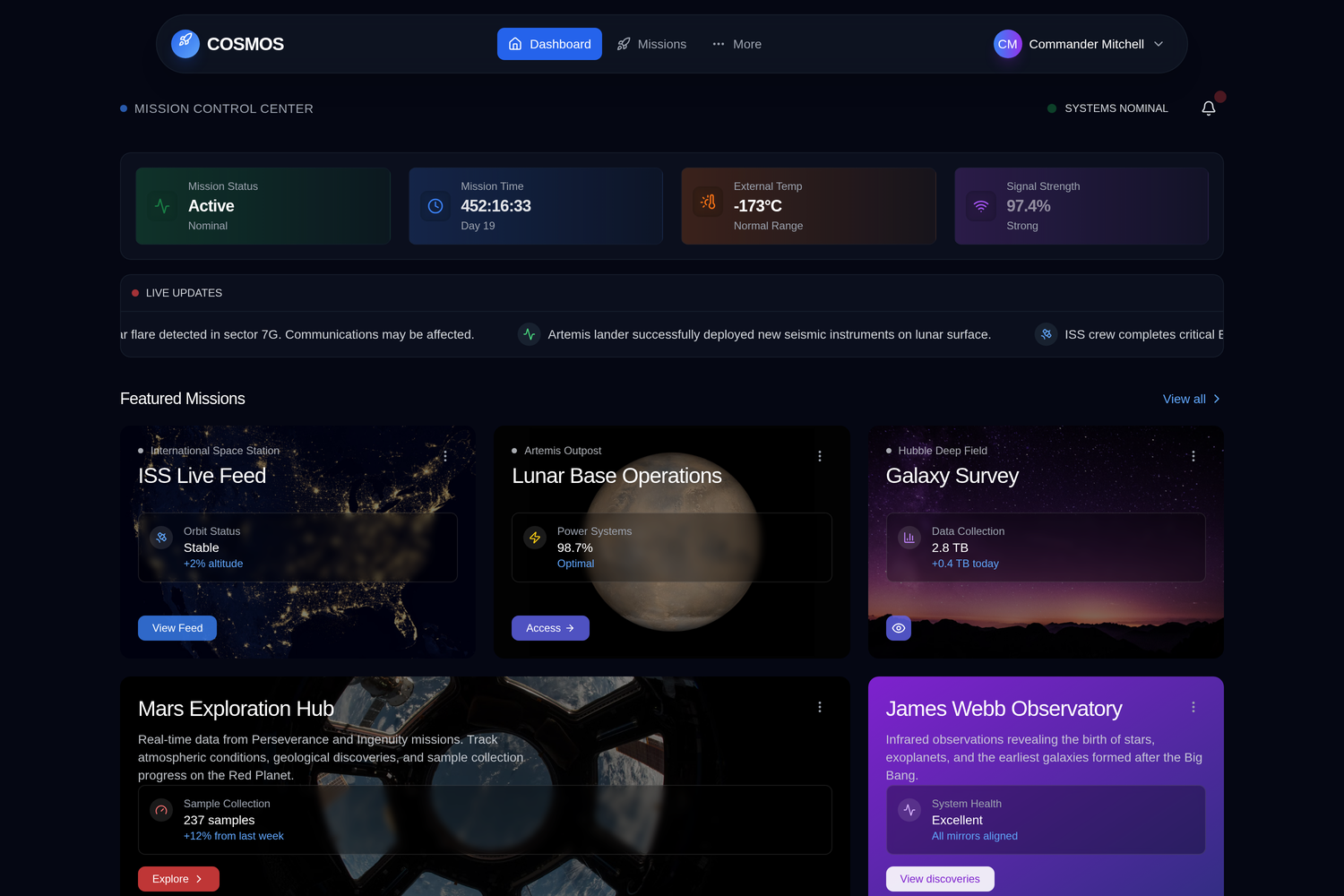Click the Data Collection bar chart icon
The image size is (1344, 896).
[909, 538]
